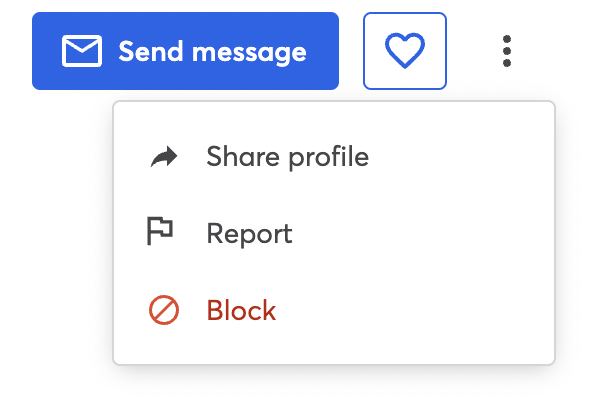Select the red Block menu entry

click(334, 310)
